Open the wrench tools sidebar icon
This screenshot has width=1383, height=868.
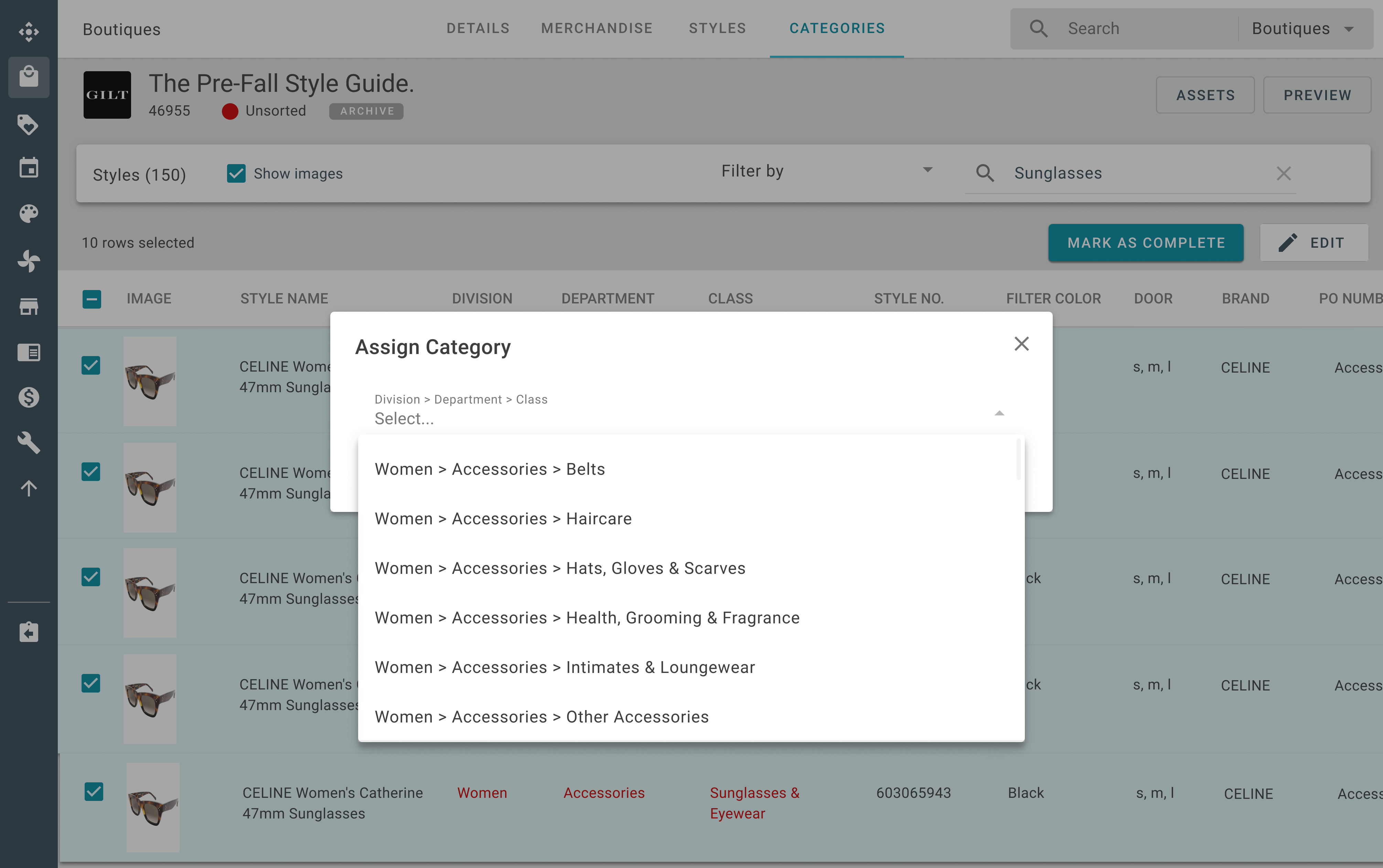[x=29, y=443]
